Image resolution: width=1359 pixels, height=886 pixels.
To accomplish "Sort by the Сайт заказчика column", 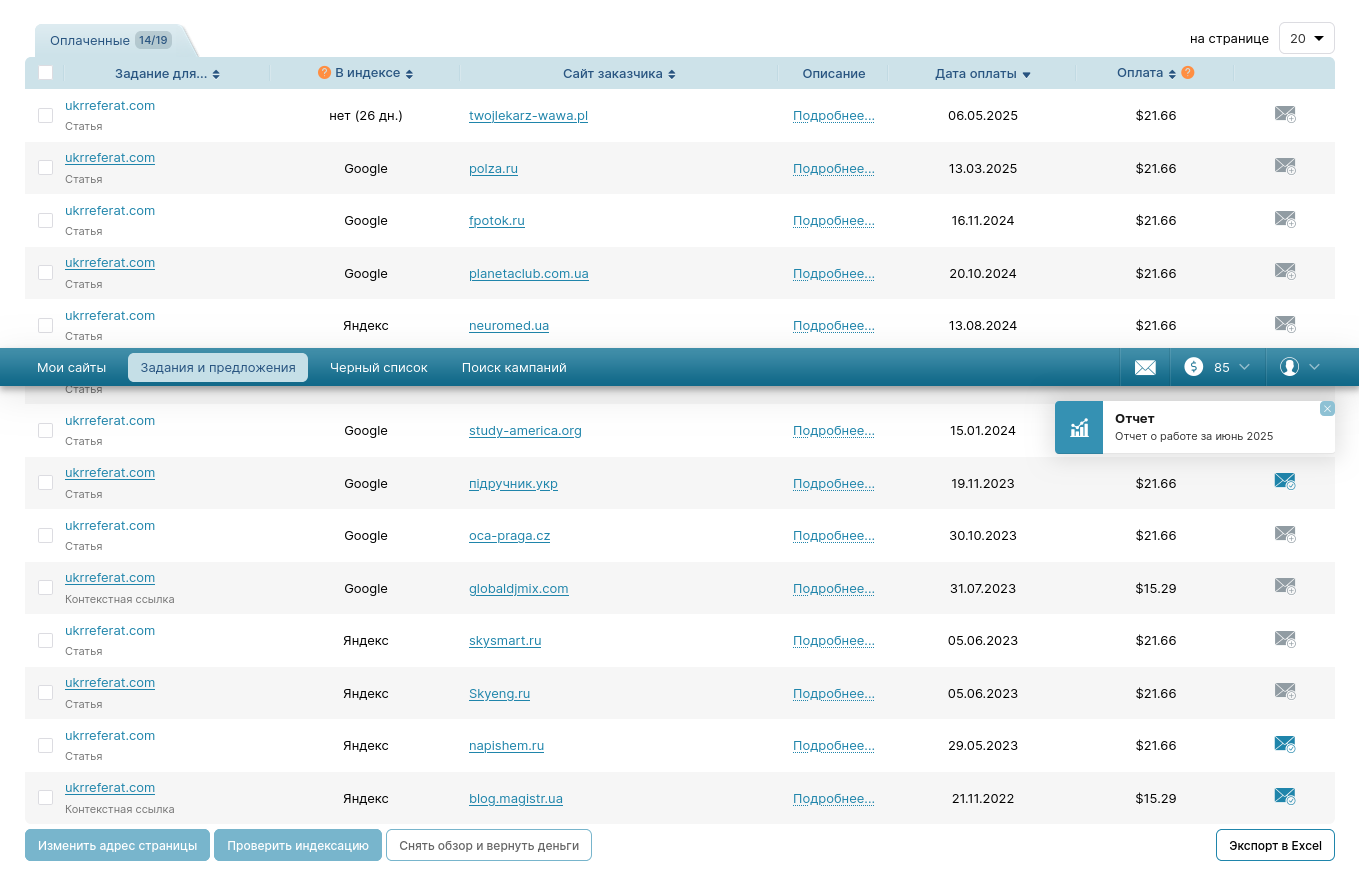I will 619,74.
